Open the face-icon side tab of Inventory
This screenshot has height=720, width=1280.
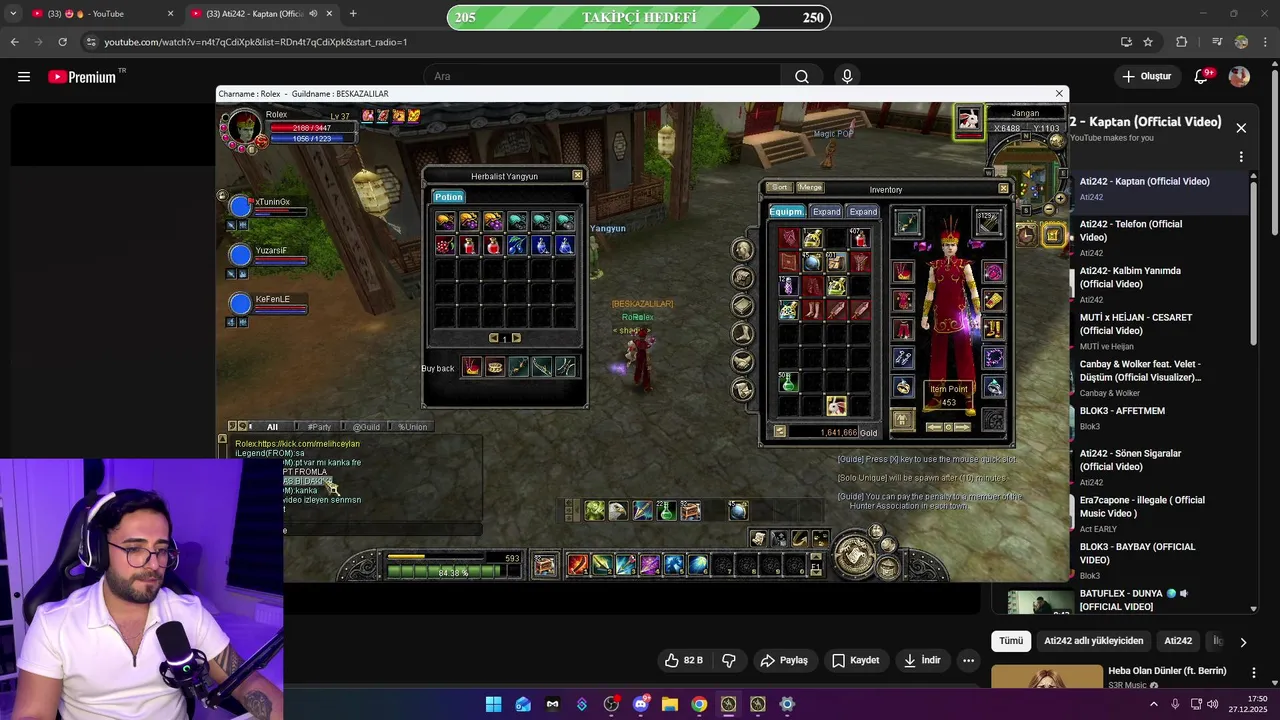pyautogui.click(x=743, y=249)
